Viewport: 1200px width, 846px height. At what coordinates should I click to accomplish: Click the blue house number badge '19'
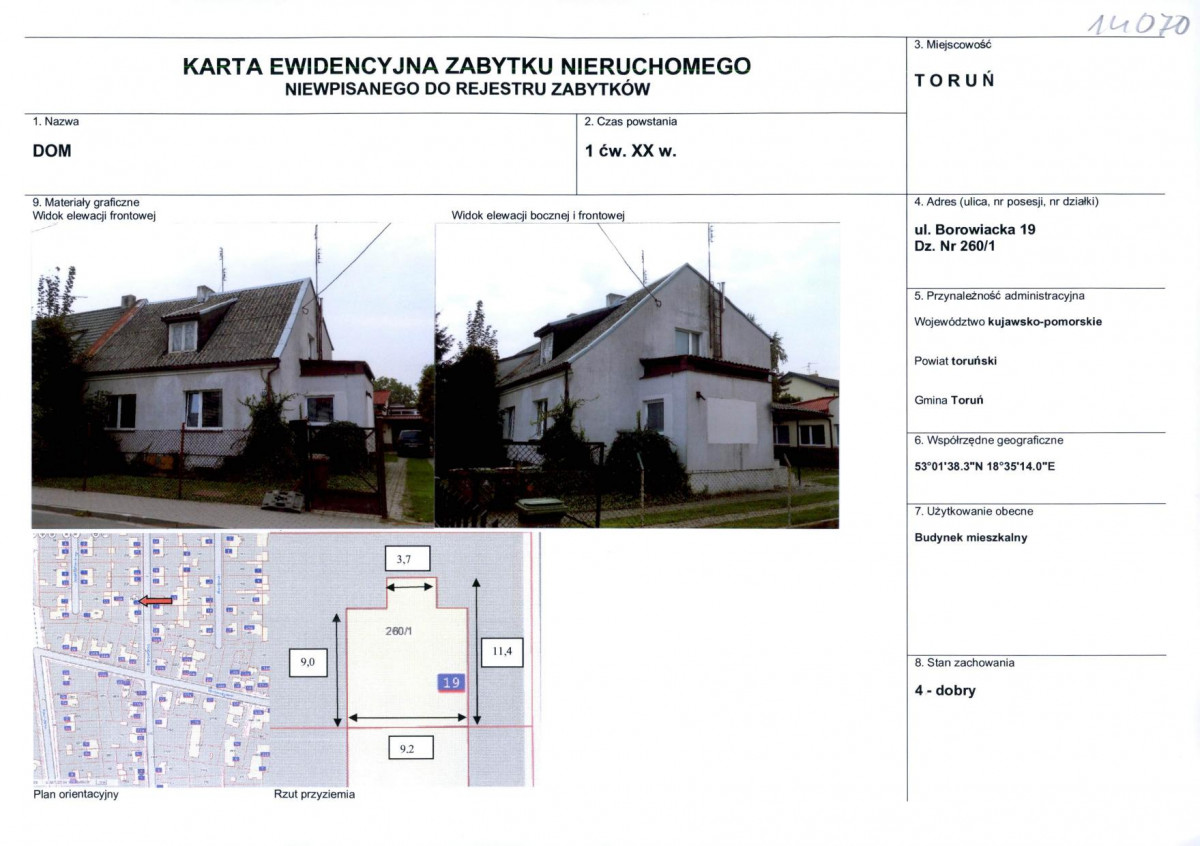(x=451, y=682)
